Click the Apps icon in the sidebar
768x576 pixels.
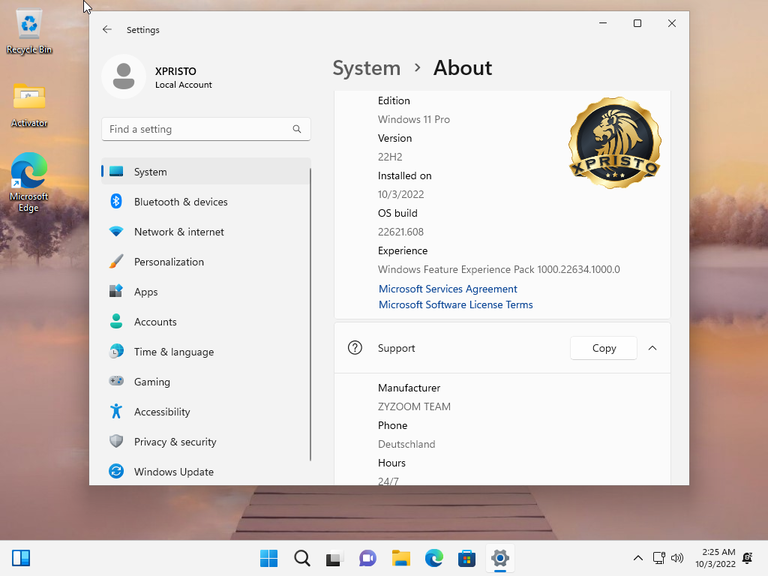pyautogui.click(x=116, y=291)
